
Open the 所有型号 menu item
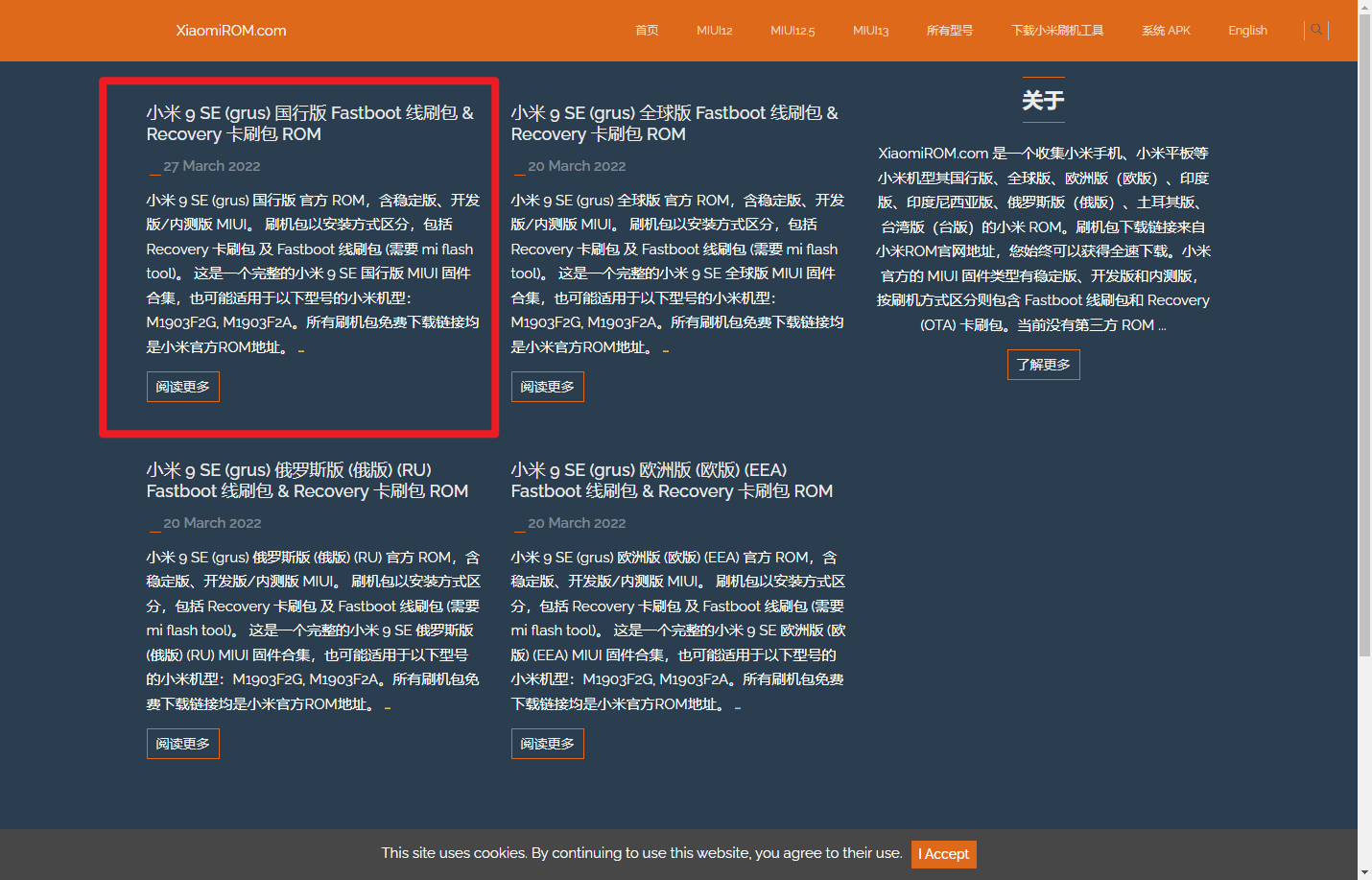coord(950,31)
